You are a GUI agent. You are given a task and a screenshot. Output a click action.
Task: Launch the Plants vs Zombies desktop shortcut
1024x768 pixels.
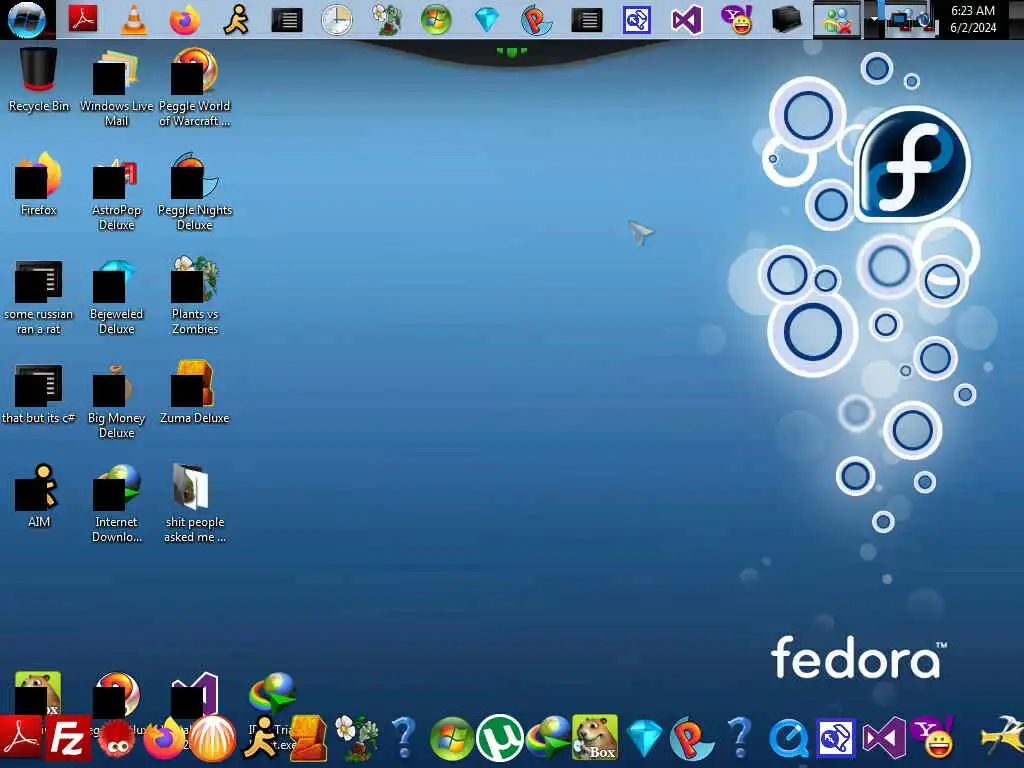tap(195, 297)
